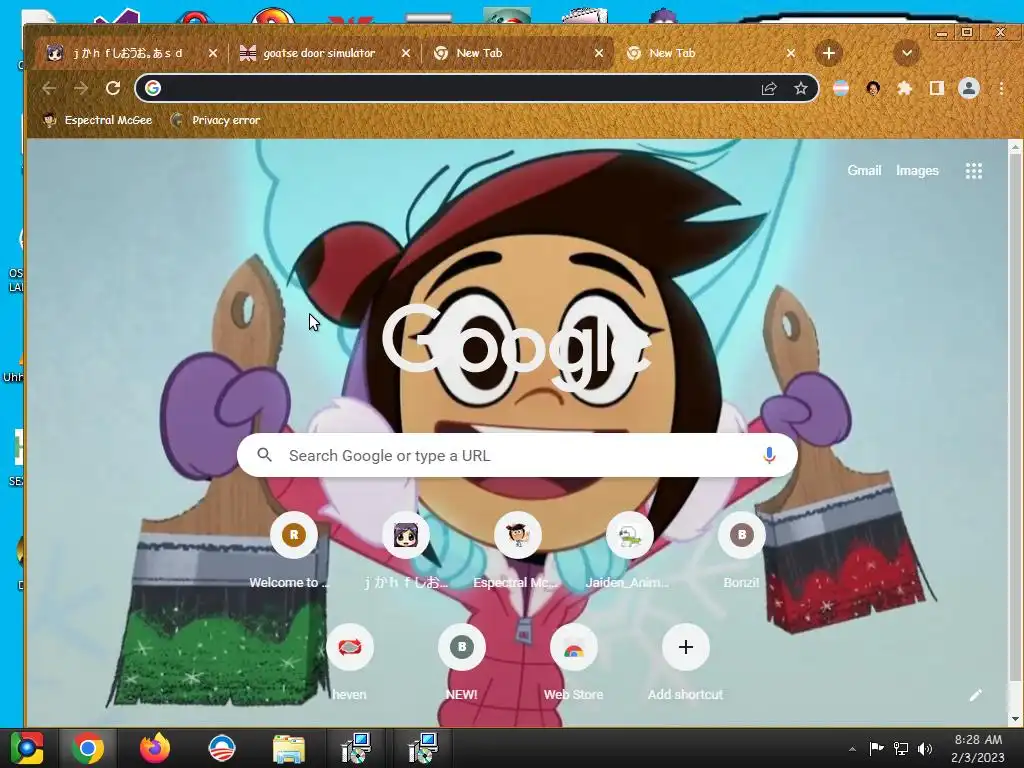Open the Images link
This screenshot has height=768, width=1024.
tap(917, 170)
